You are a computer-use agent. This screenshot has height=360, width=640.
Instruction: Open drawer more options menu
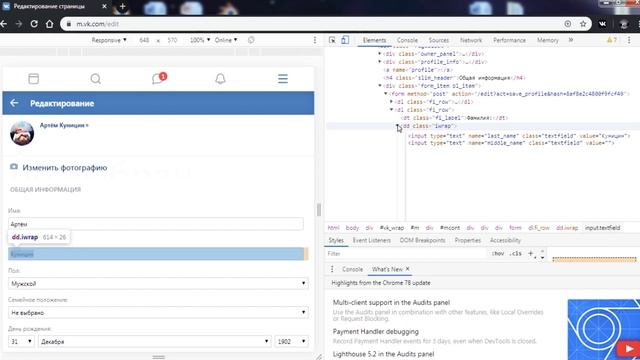point(332,269)
